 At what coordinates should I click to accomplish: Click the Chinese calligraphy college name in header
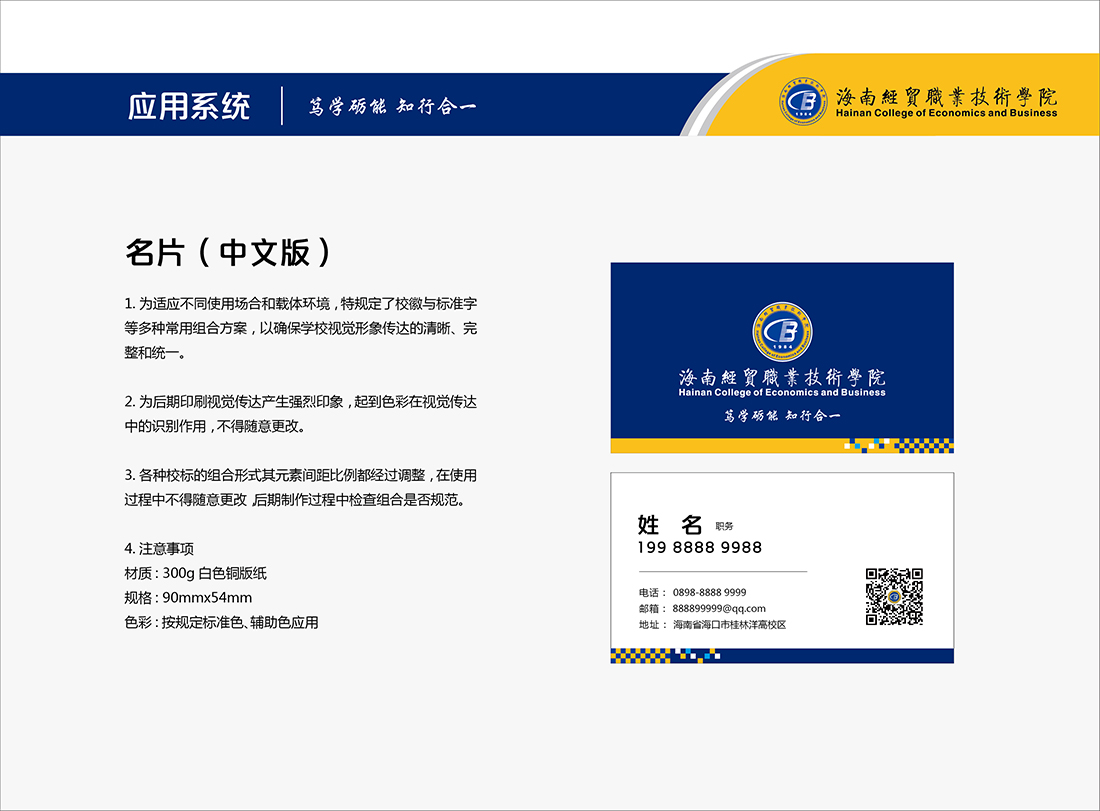click(x=946, y=97)
